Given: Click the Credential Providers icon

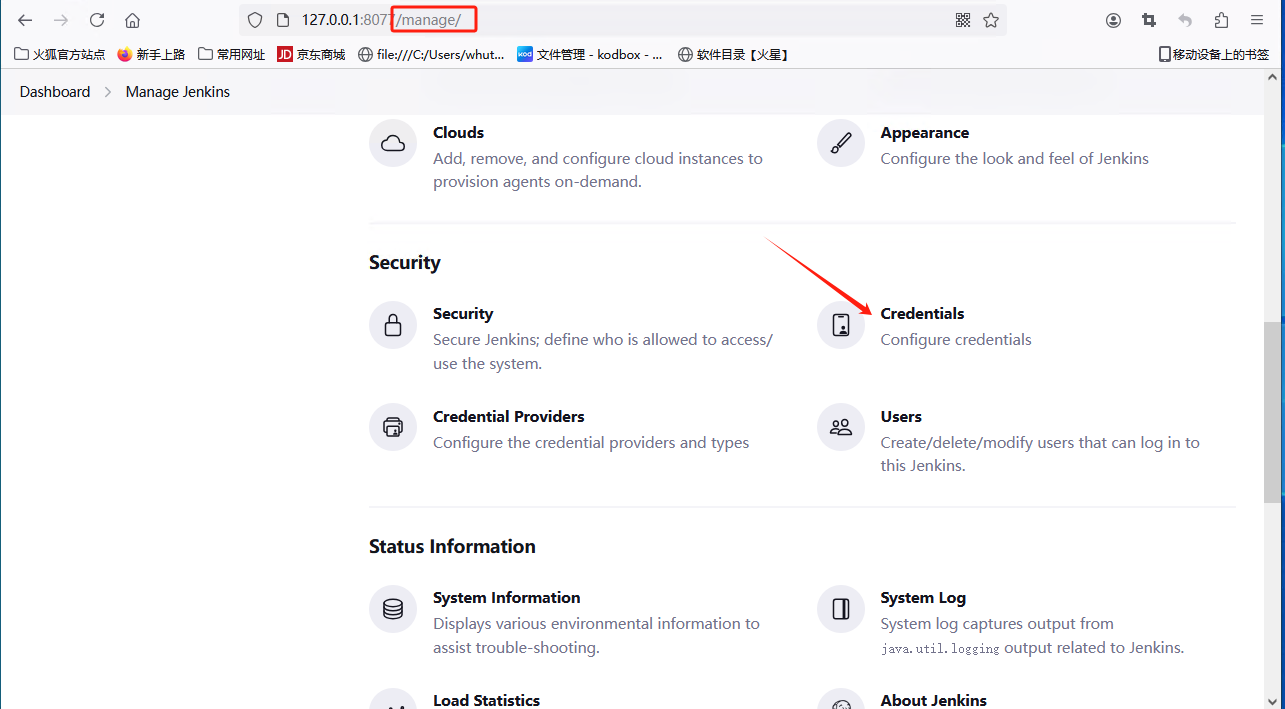Looking at the screenshot, I should pyautogui.click(x=393, y=428).
